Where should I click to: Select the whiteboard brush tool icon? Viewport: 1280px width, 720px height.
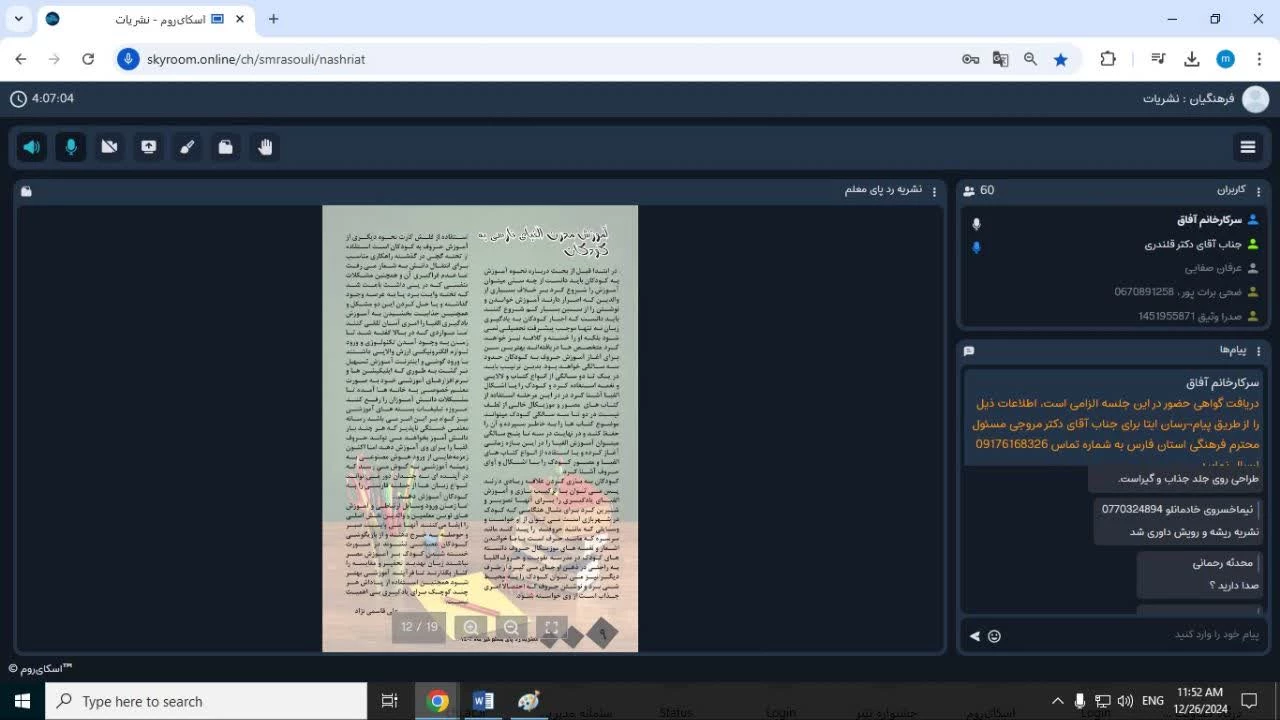187,147
